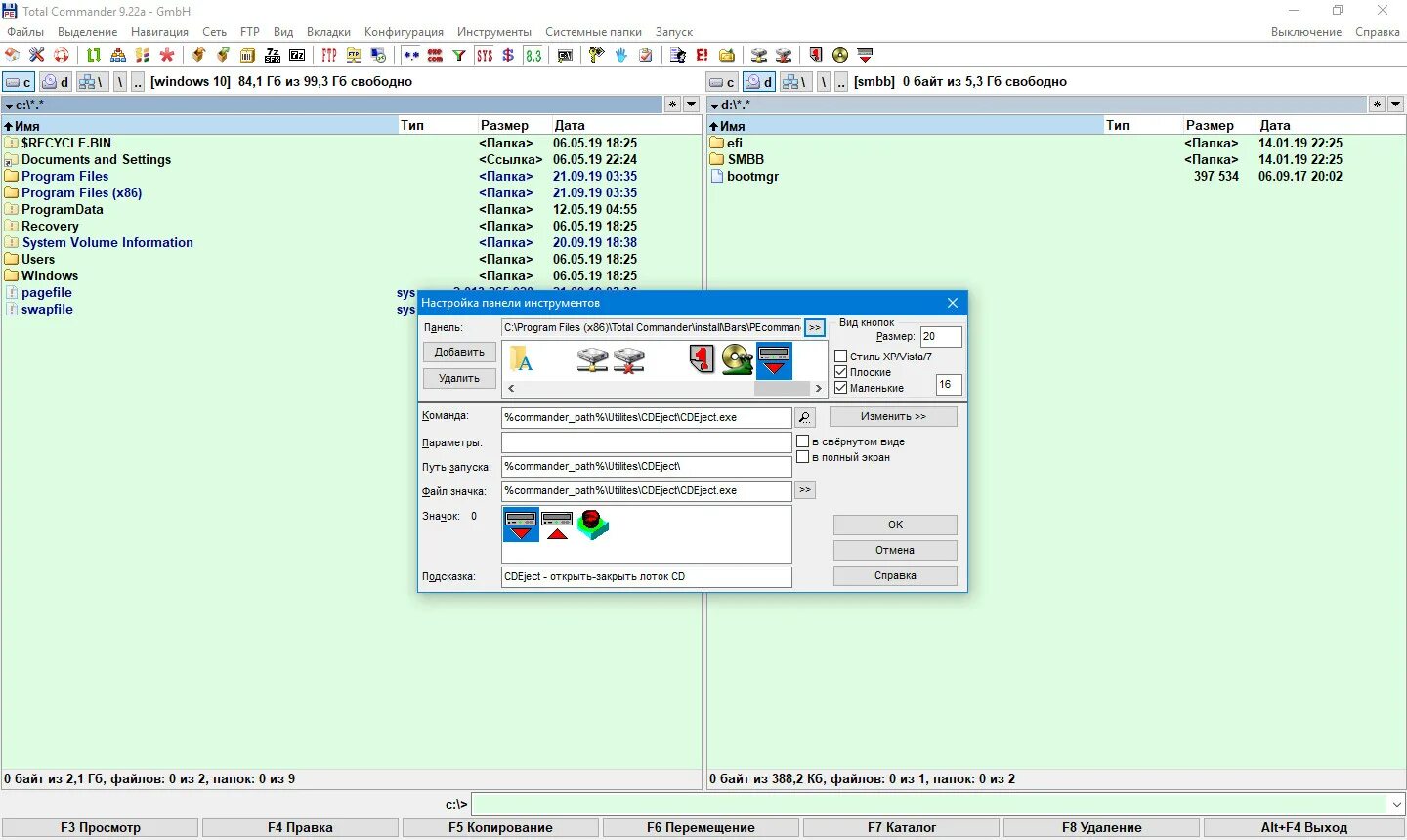Viewport: 1407px width, 840px height.
Task: Click the yellow CD disc toolbar icon
Action: click(x=840, y=55)
